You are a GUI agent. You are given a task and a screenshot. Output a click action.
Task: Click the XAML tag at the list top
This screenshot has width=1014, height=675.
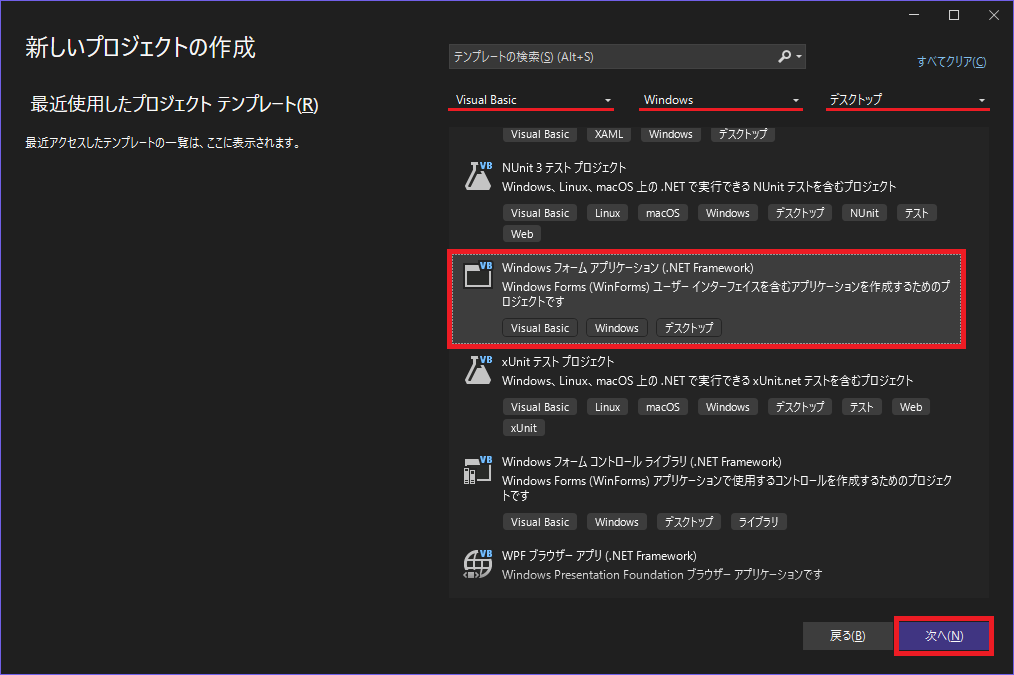pos(609,134)
